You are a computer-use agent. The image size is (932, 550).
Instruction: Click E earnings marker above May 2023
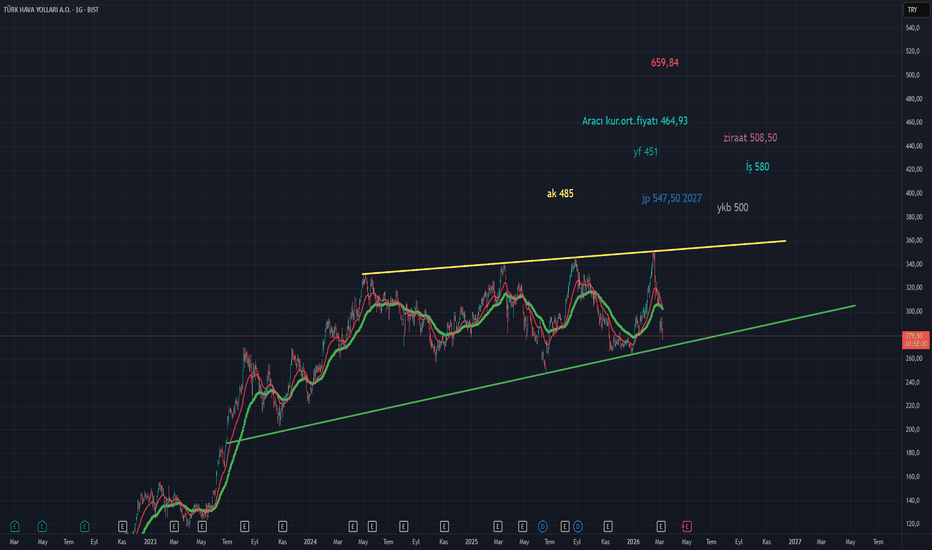[202, 526]
